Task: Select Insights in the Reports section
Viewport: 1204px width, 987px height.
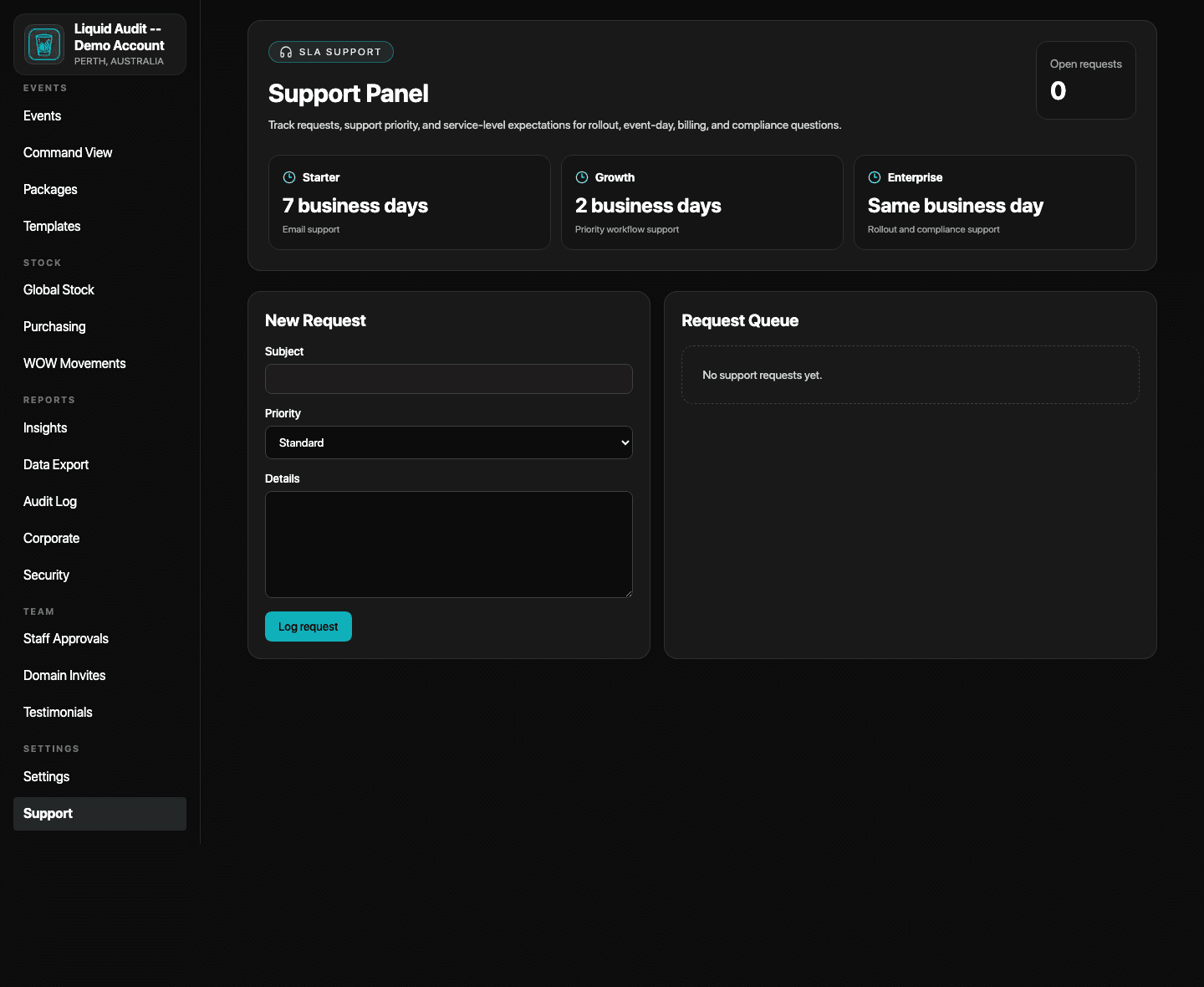Action: (99, 428)
